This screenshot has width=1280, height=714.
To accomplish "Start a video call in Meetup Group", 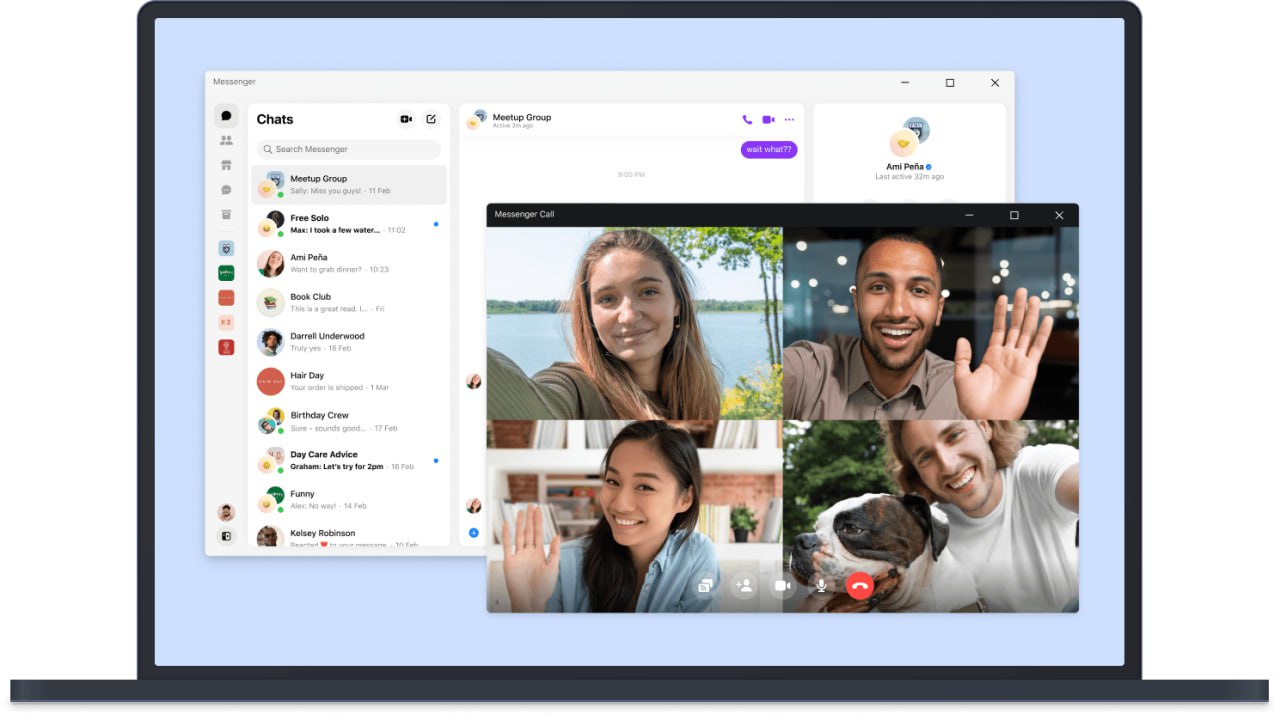I will coord(768,119).
